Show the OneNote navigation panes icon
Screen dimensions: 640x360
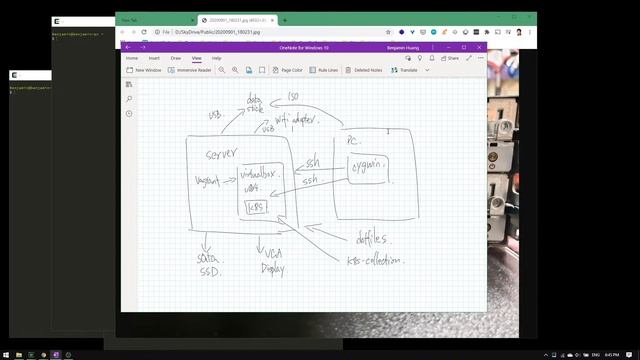129,84
